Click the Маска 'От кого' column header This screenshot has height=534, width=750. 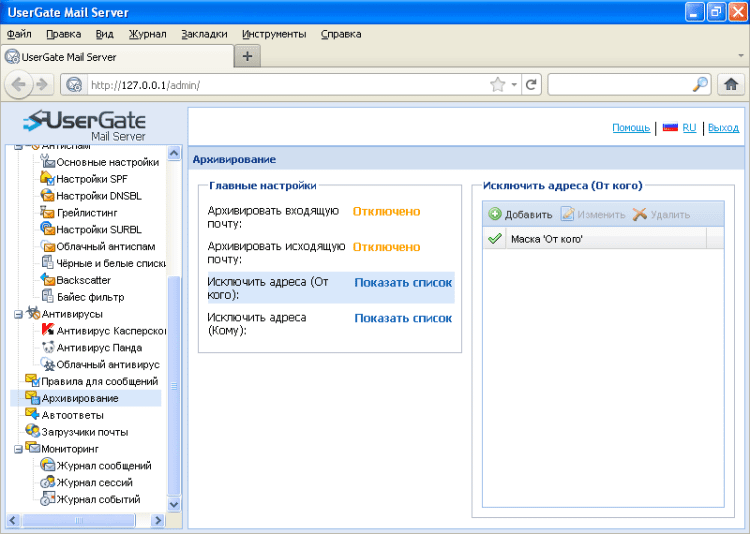point(606,239)
